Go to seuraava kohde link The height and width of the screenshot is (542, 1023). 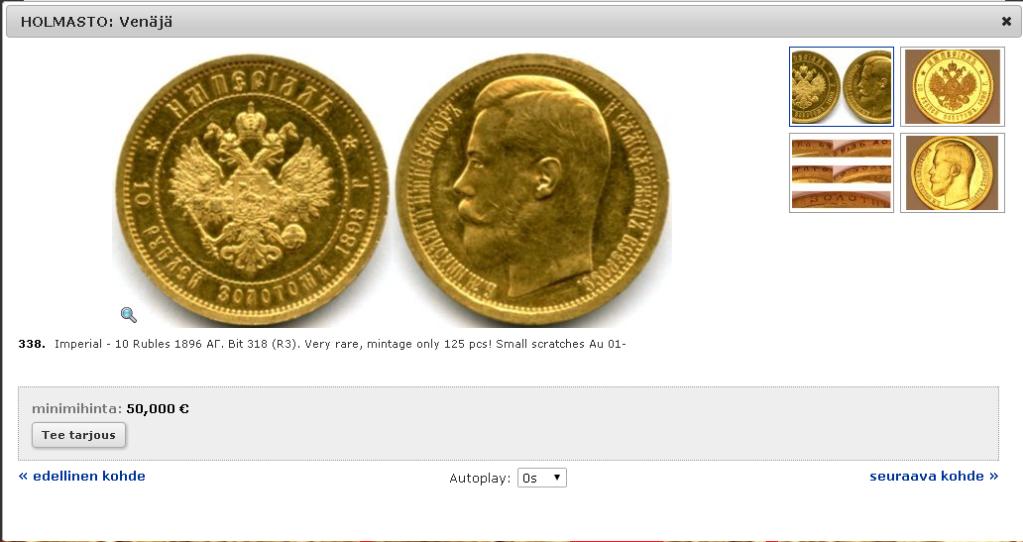(x=934, y=476)
